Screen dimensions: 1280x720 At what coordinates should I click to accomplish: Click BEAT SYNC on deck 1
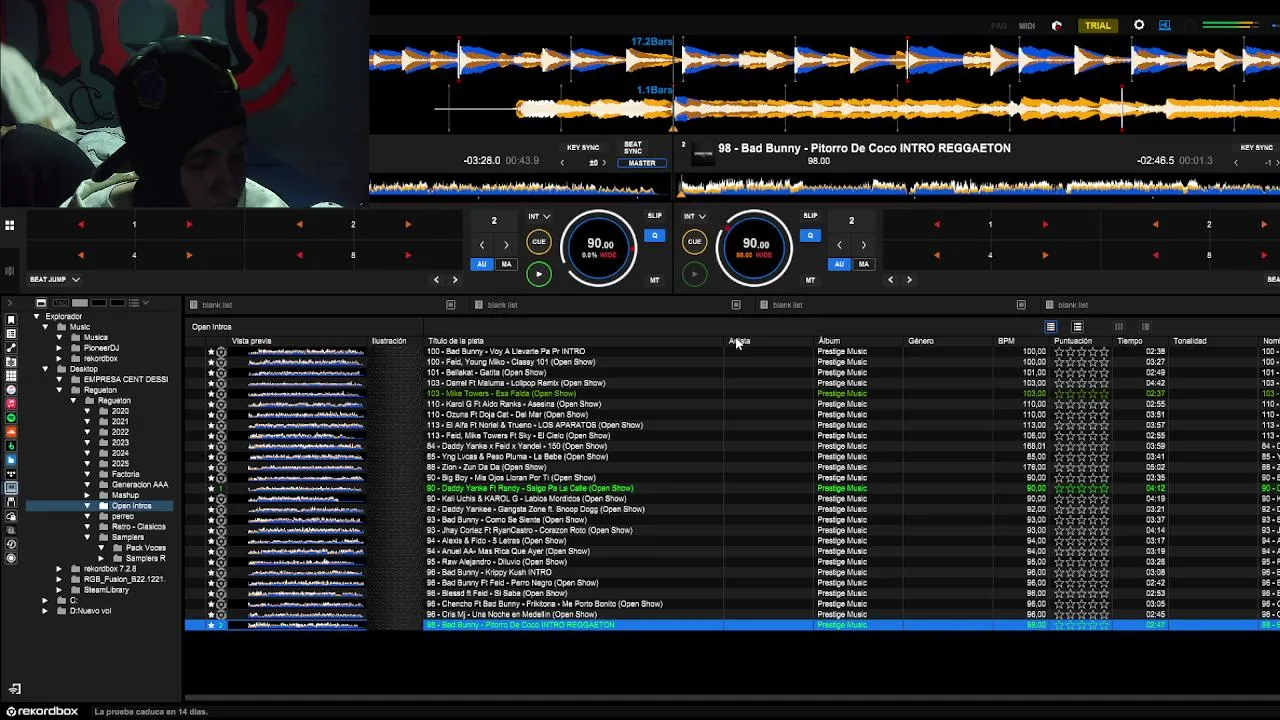point(633,148)
